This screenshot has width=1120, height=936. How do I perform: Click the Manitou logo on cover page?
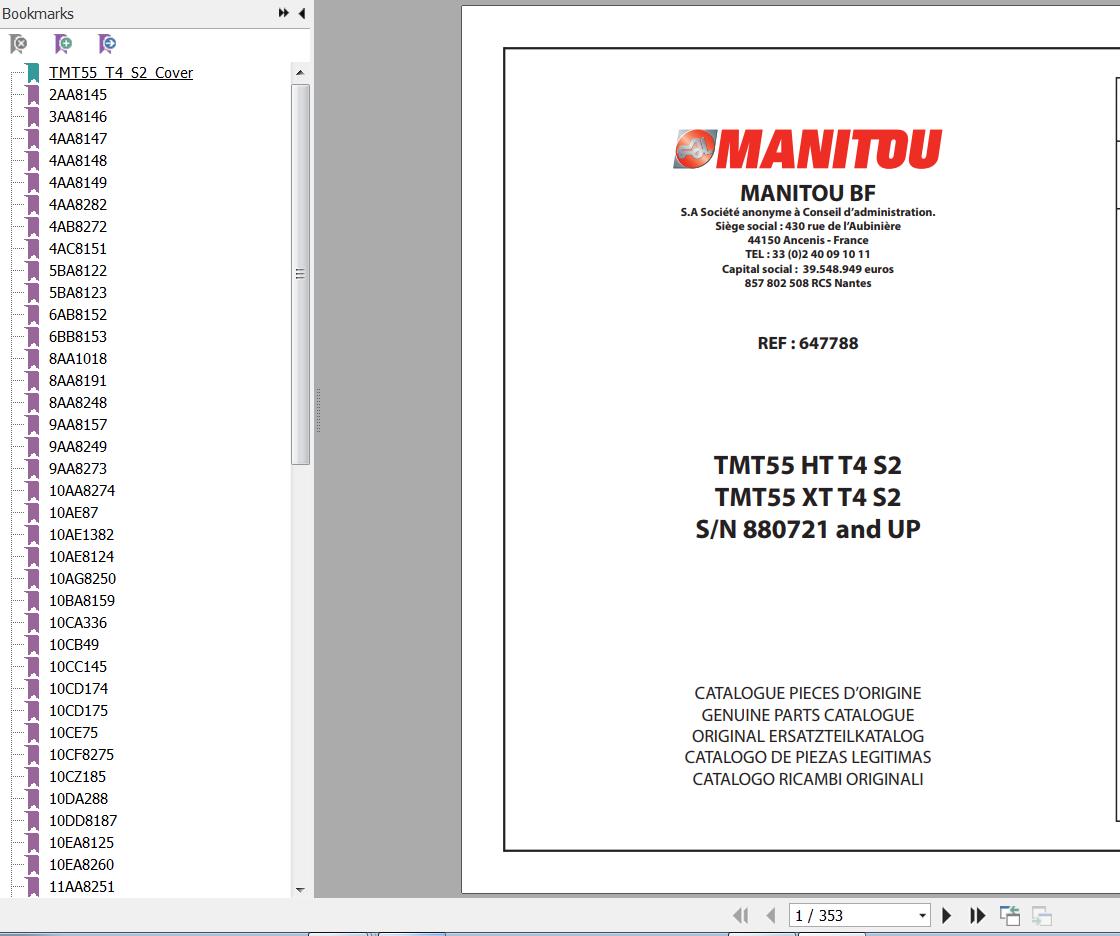tap(808, 149)
